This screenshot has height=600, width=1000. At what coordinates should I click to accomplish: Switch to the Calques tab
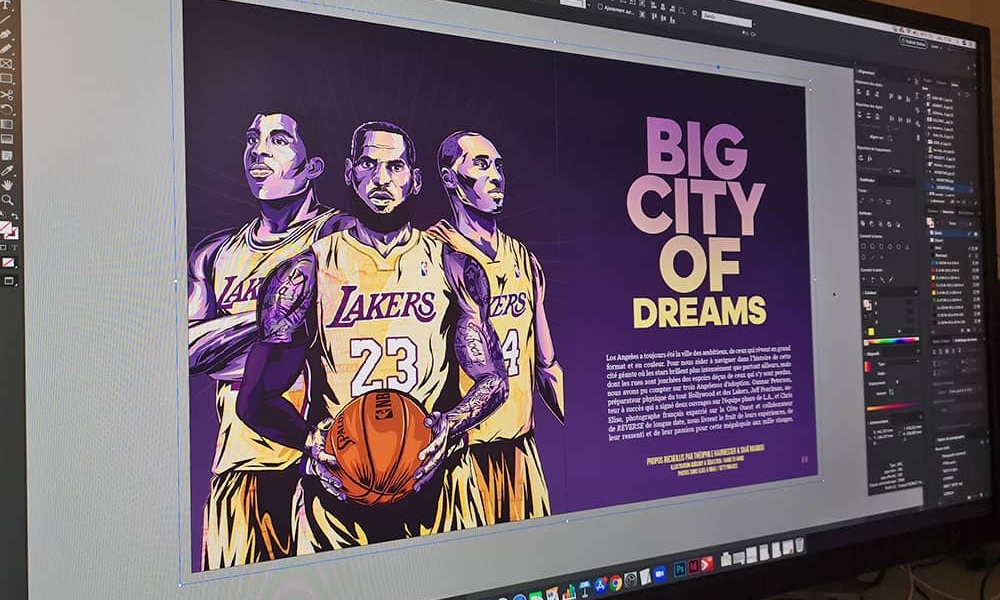941,82
